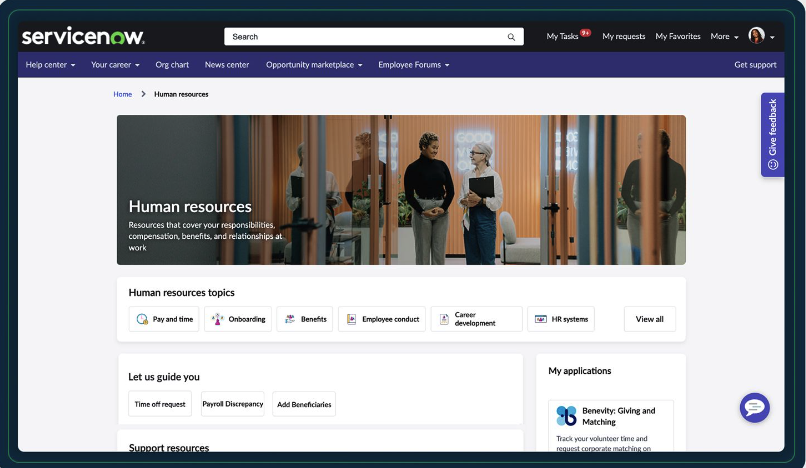Screen dimensions: 806x468
Task: Select the Pay and time topic
Action: tap(164, 319)
